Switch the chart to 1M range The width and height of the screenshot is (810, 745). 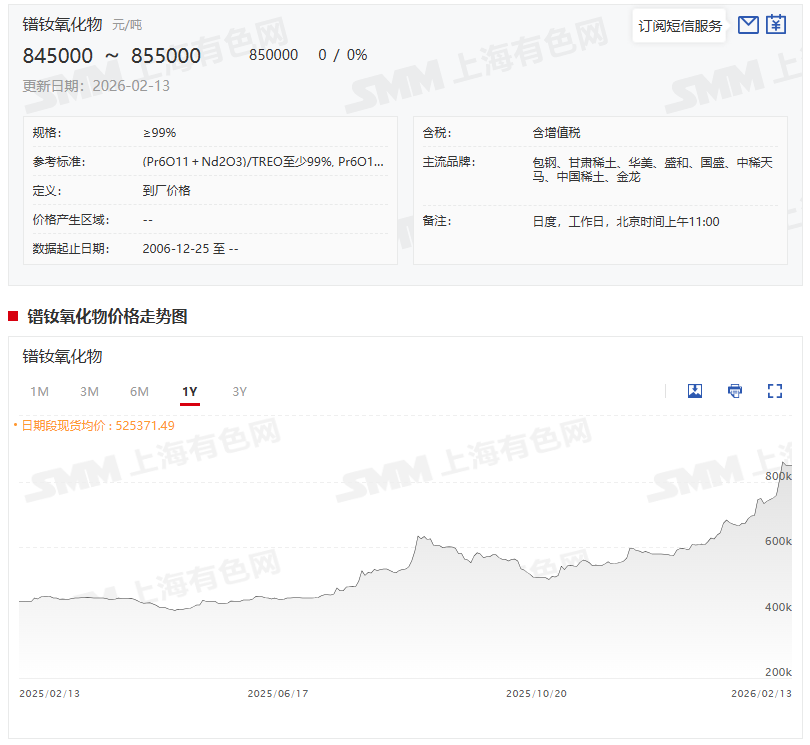coord(40,391)
